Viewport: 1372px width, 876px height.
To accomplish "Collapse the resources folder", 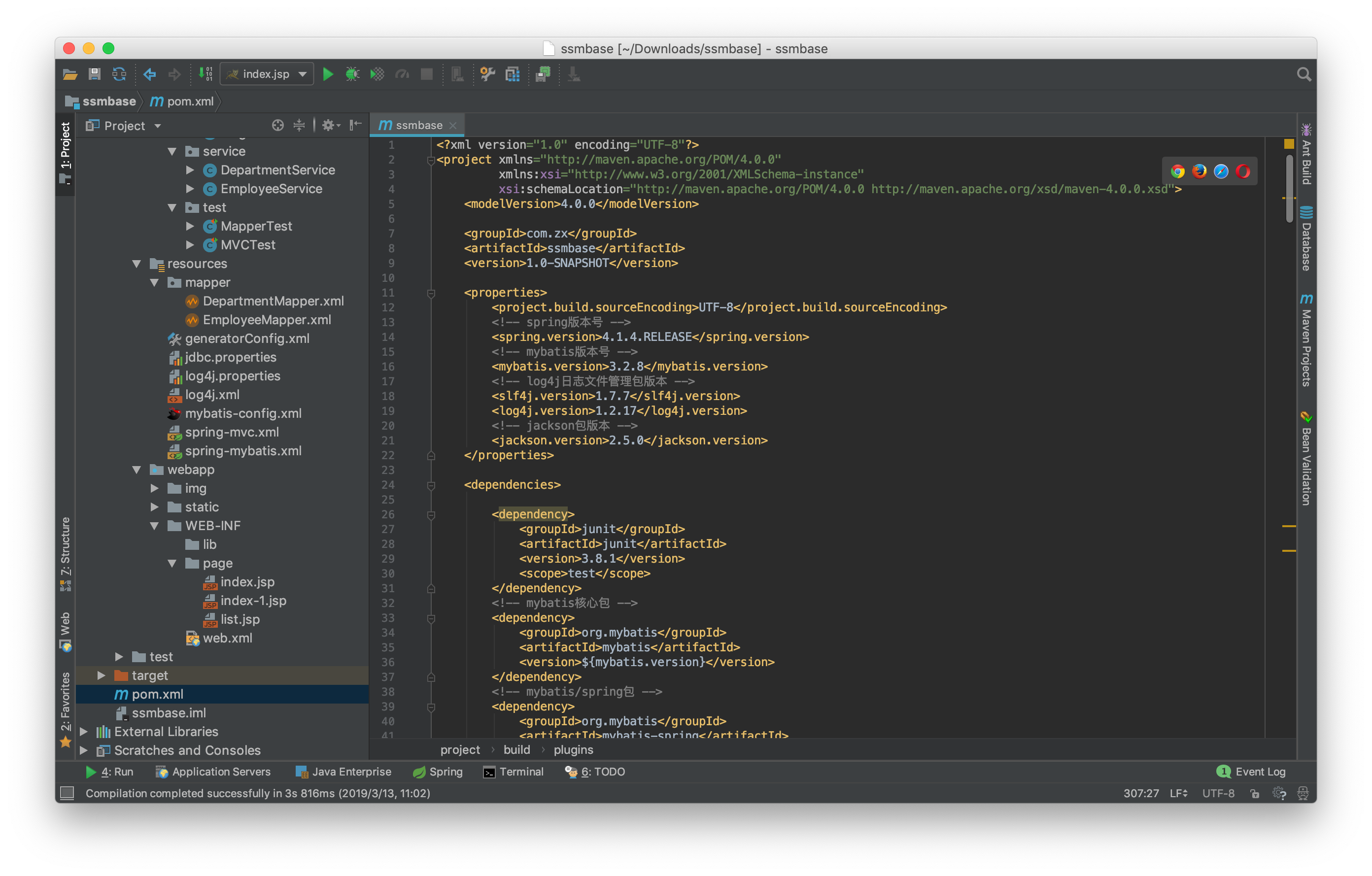I will [x=137, y=264].
